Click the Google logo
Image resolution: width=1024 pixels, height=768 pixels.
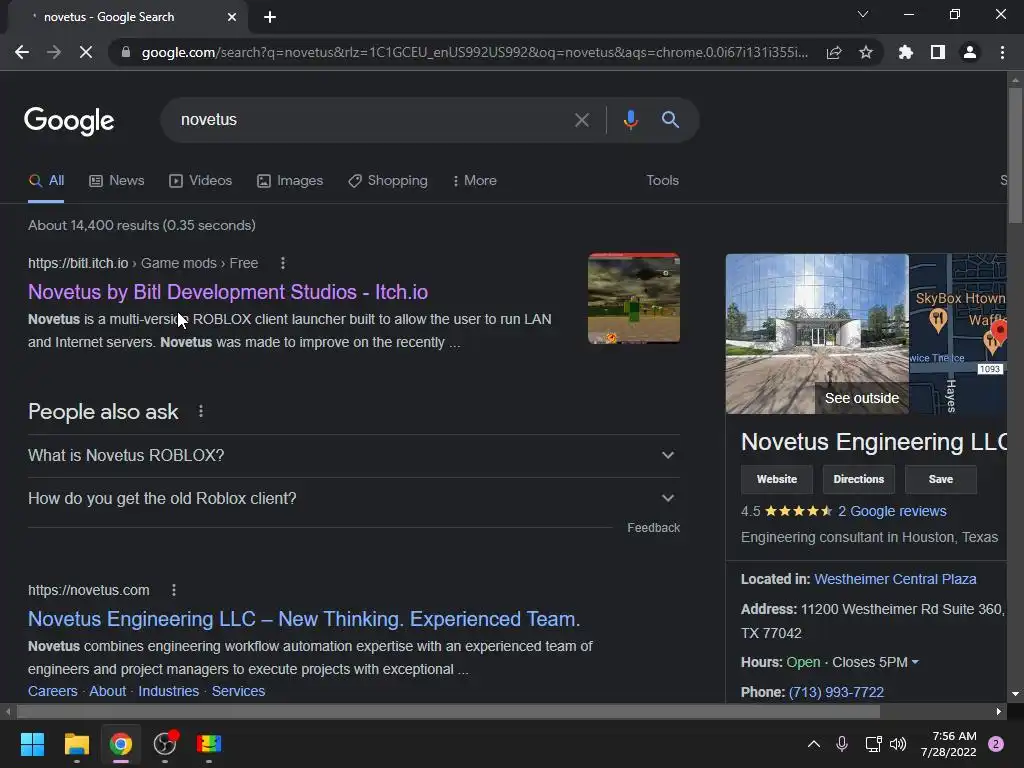point(69,120)
